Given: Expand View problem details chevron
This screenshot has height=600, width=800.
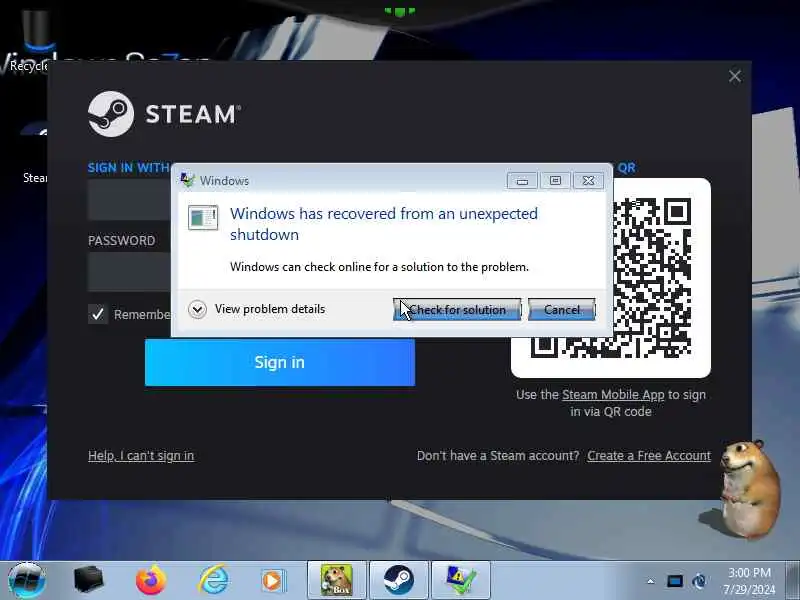Looking at the screenshot, I should (197, 309).
